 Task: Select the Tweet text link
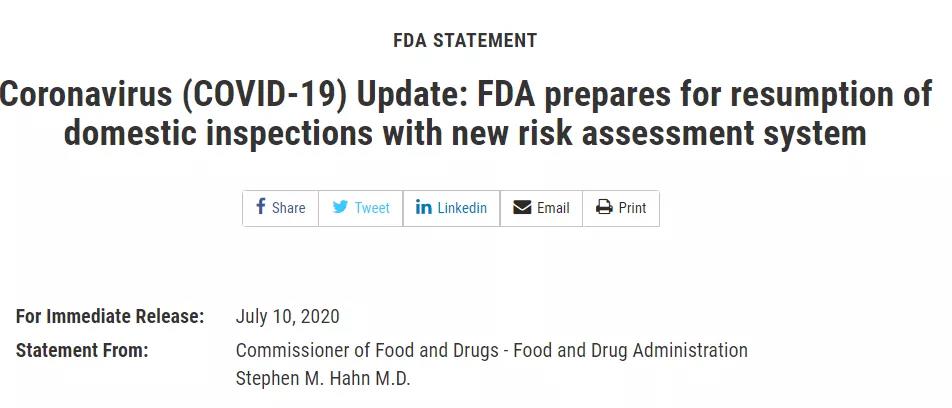pyautogui.click(x=372, y=208)
